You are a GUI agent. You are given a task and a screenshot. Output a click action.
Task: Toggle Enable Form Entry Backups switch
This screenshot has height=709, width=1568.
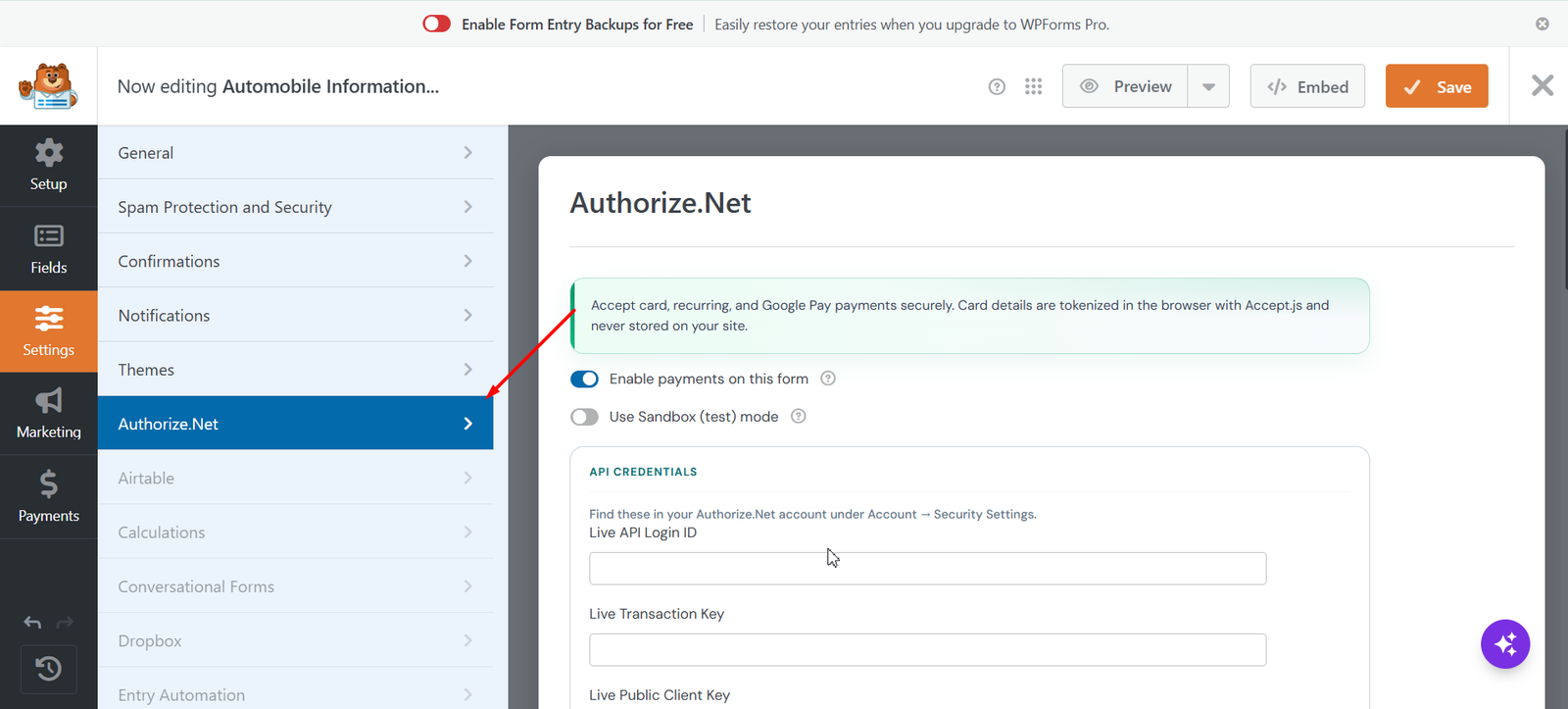pyautogui.click(x=436, y=24)
